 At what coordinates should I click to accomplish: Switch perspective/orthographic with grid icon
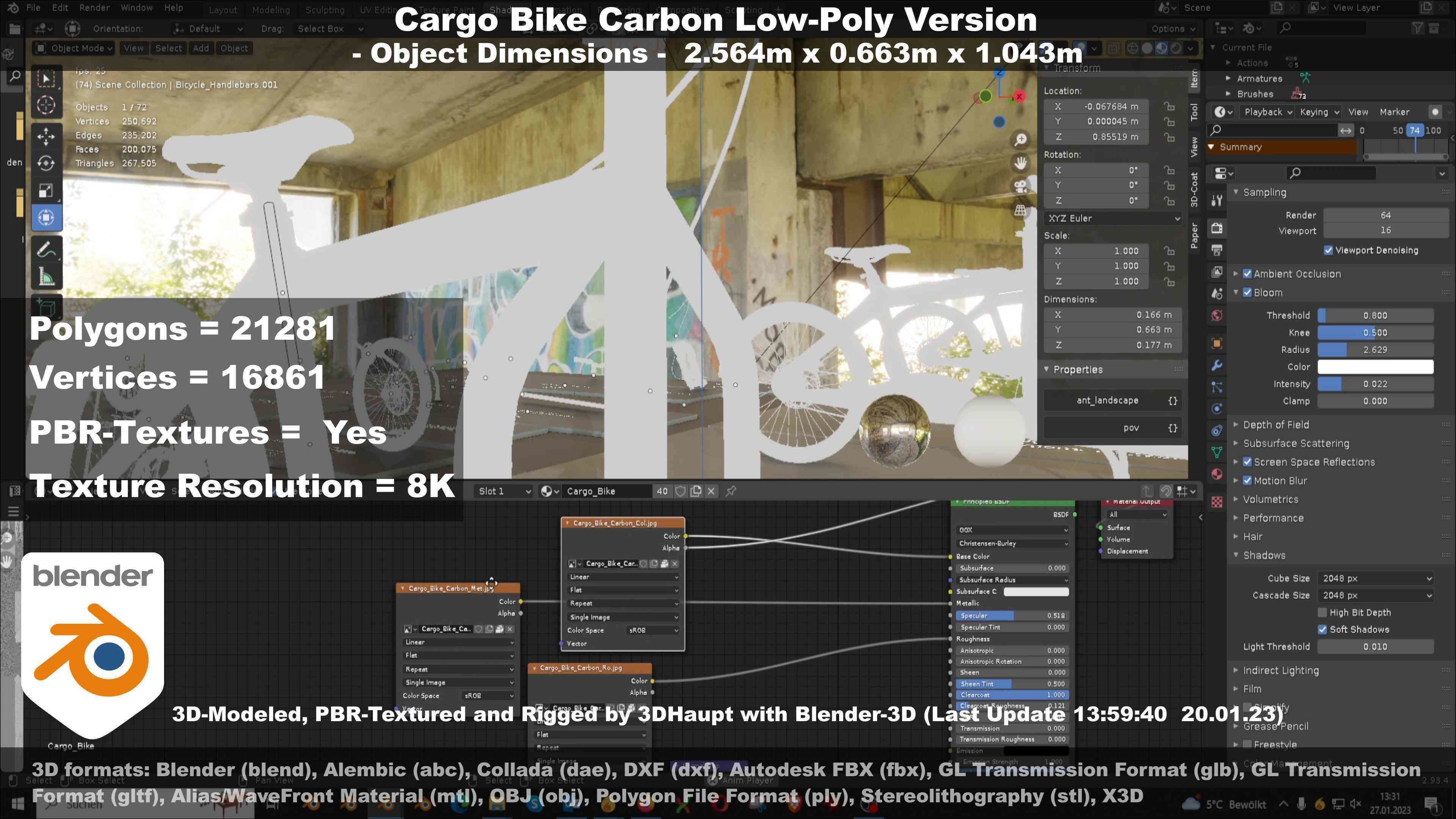coord(1020,210)
